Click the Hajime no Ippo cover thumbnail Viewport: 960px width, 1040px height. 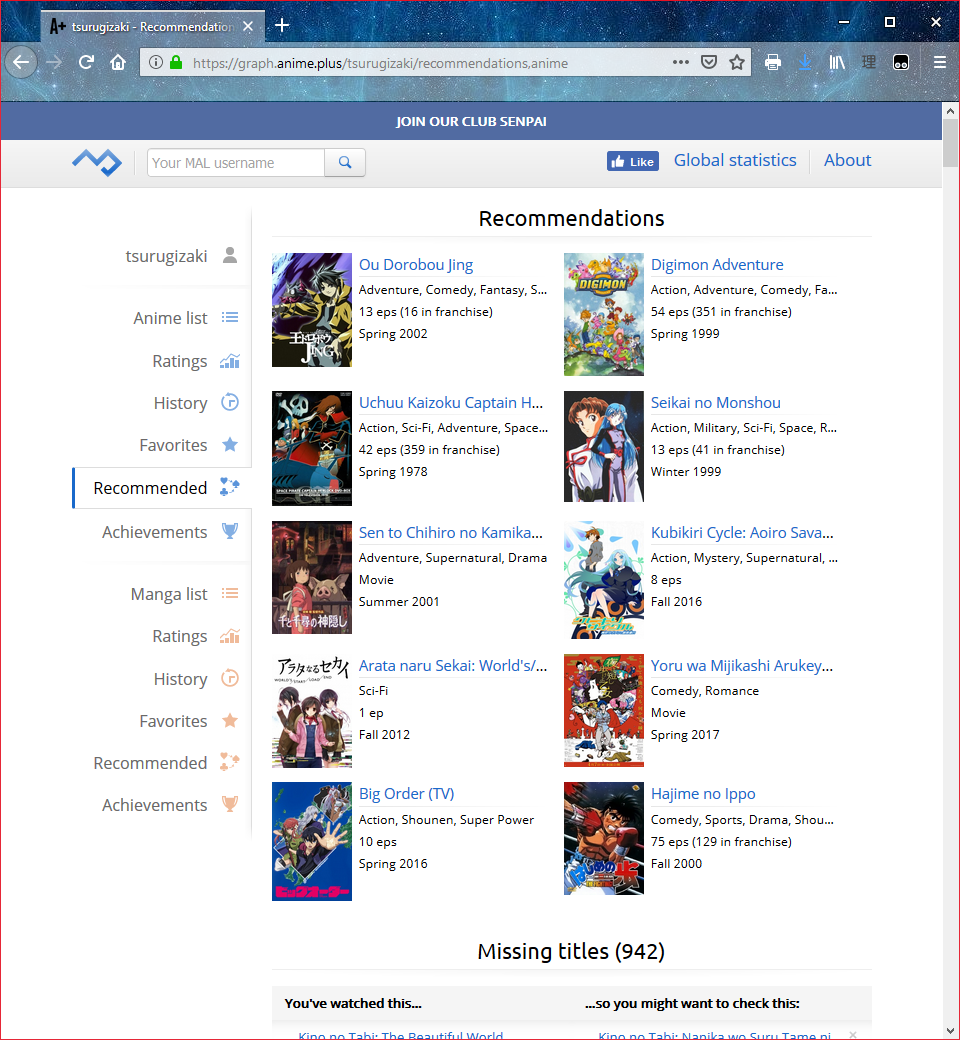(604, 838)
